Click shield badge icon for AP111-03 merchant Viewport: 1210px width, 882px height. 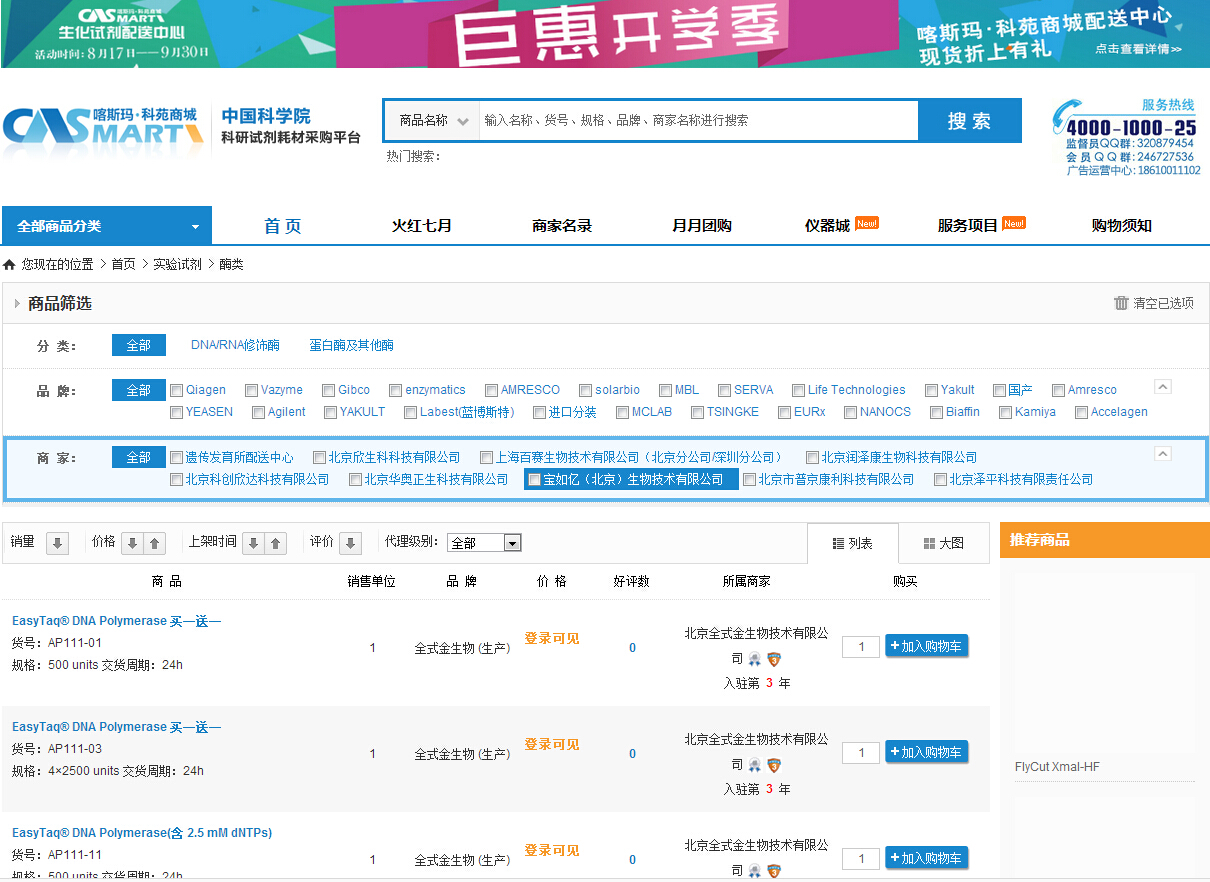[773, 765]
